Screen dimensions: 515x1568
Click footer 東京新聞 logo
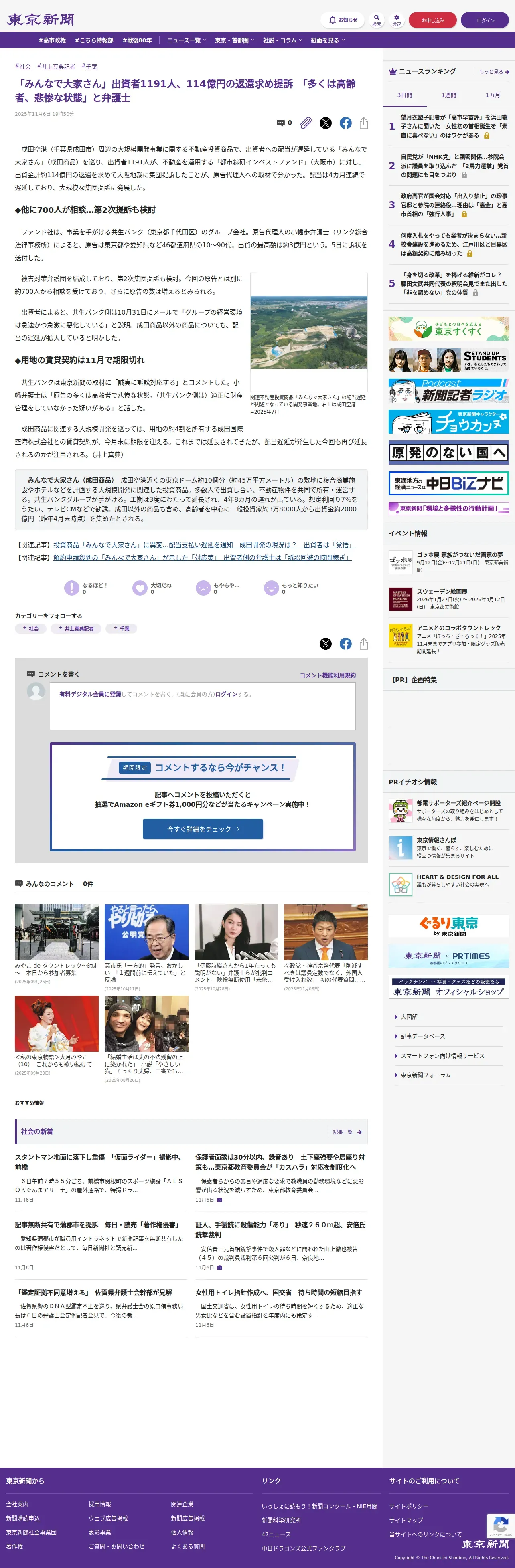pyautogui.click(x=485, y=1544)
